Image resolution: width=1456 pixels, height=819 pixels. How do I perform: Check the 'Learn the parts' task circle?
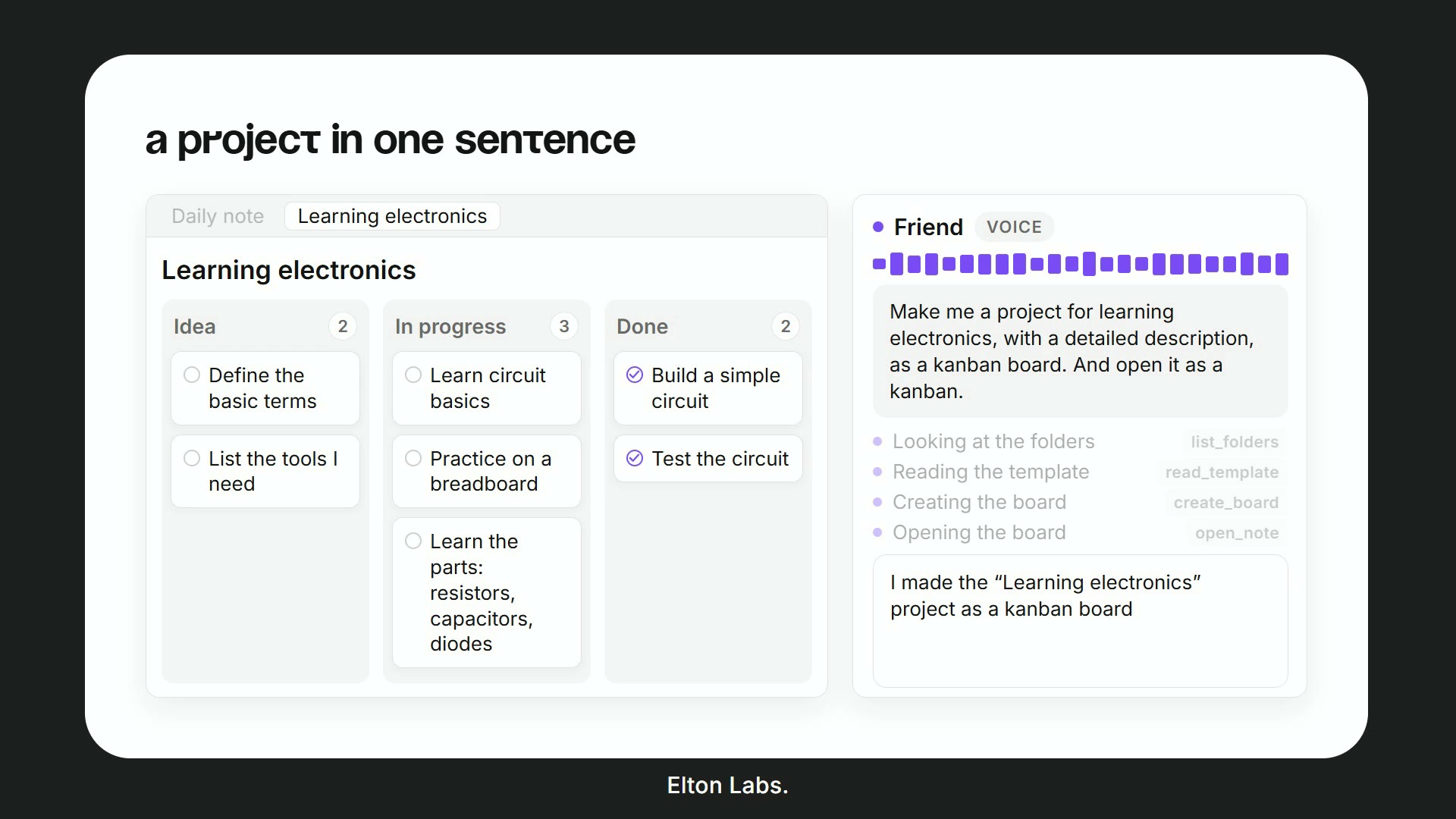tap(413, 541)
